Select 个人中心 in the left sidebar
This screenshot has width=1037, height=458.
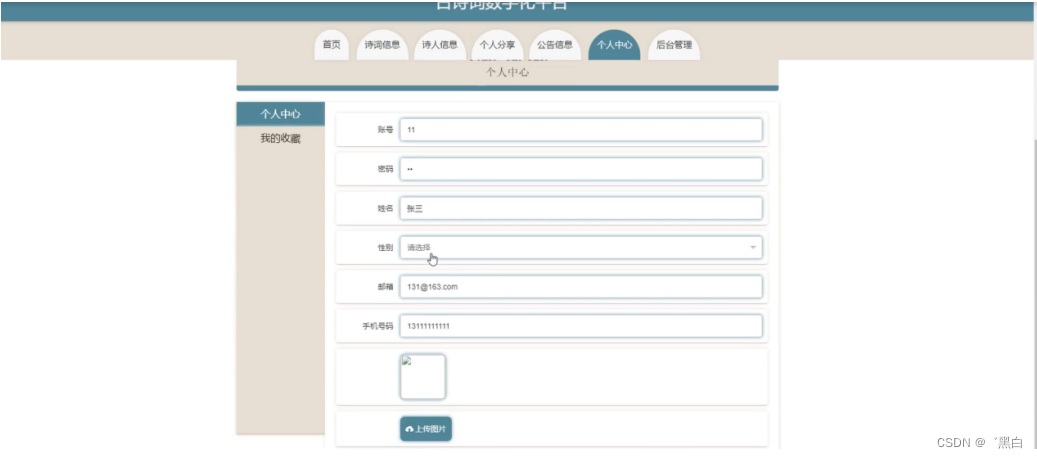(x=280, y=114)
